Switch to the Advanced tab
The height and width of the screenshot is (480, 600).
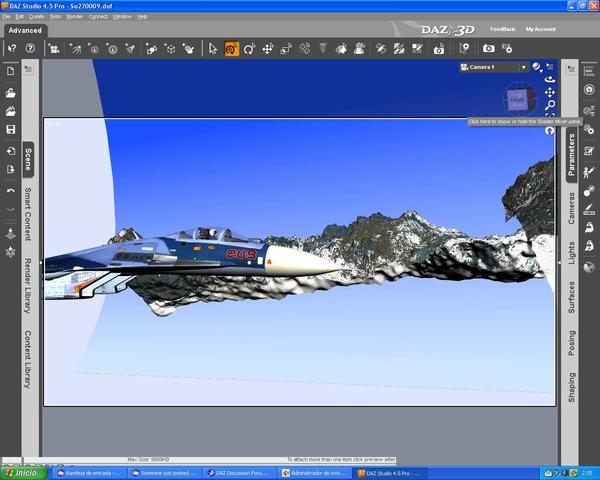pyautogui.click(x=25, y=31)
